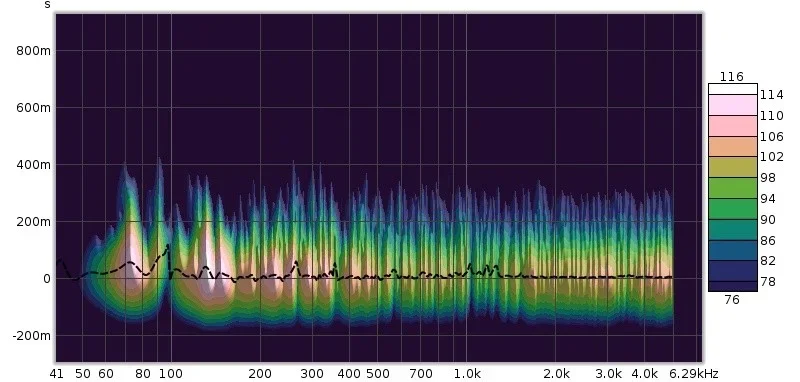800x382 pixels.
Task: Select the teal legend band under 90
Action: pyautogui.click(x=733, y=230)
